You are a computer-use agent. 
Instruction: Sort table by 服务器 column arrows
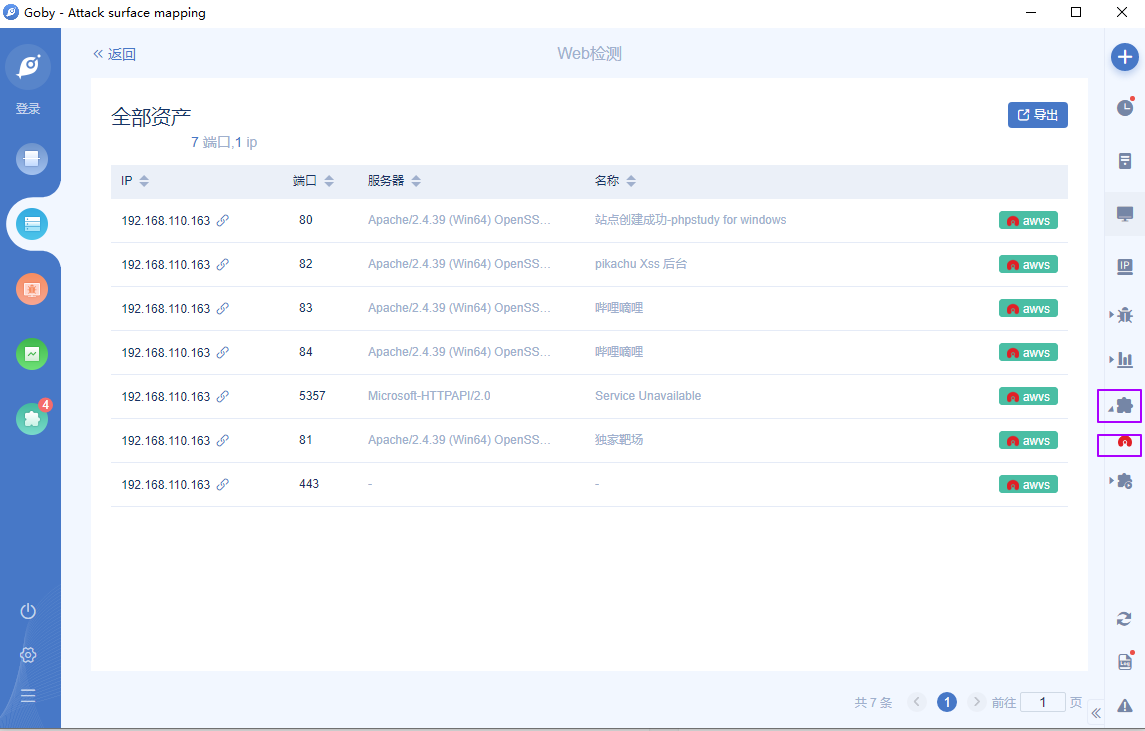416,181
